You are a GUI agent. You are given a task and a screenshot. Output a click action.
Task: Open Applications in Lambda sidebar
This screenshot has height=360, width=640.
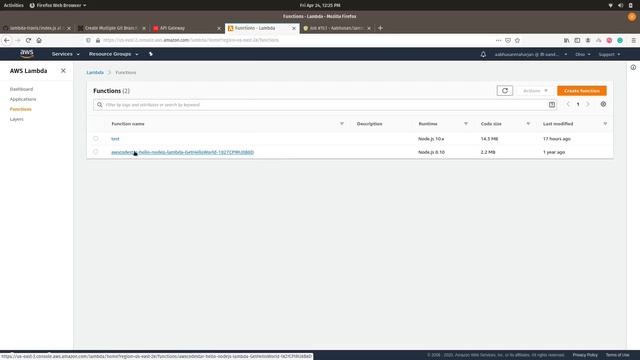[23, 99]
